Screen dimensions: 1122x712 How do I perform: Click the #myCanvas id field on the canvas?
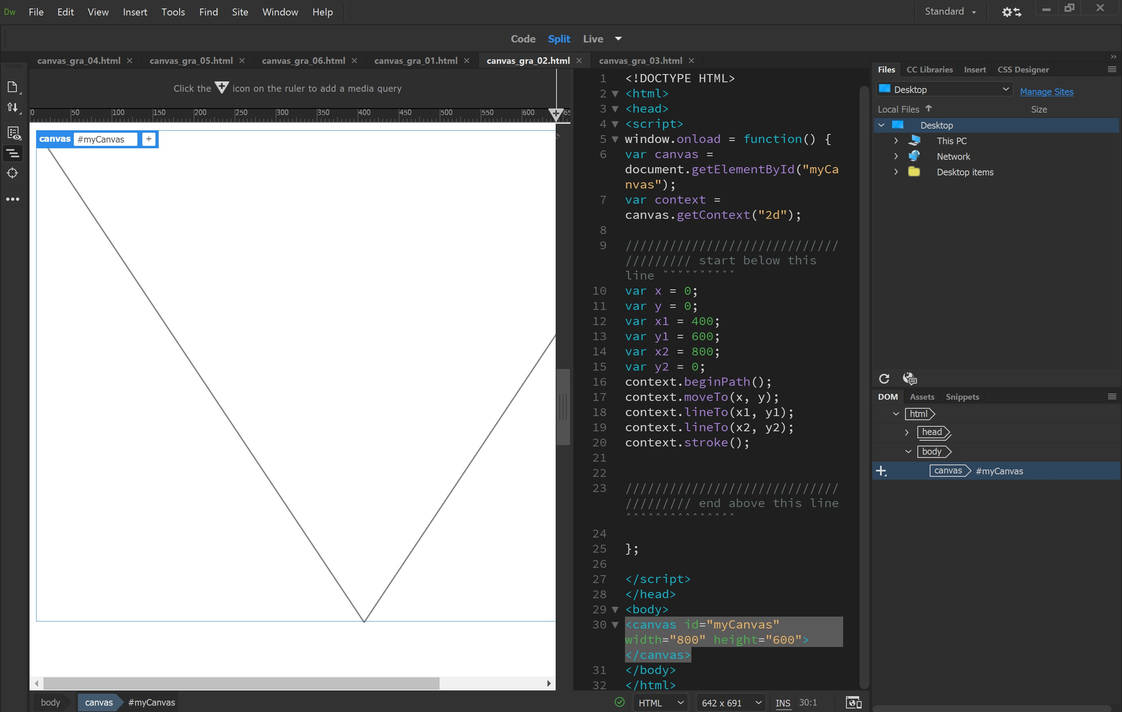tap(105, 139)
